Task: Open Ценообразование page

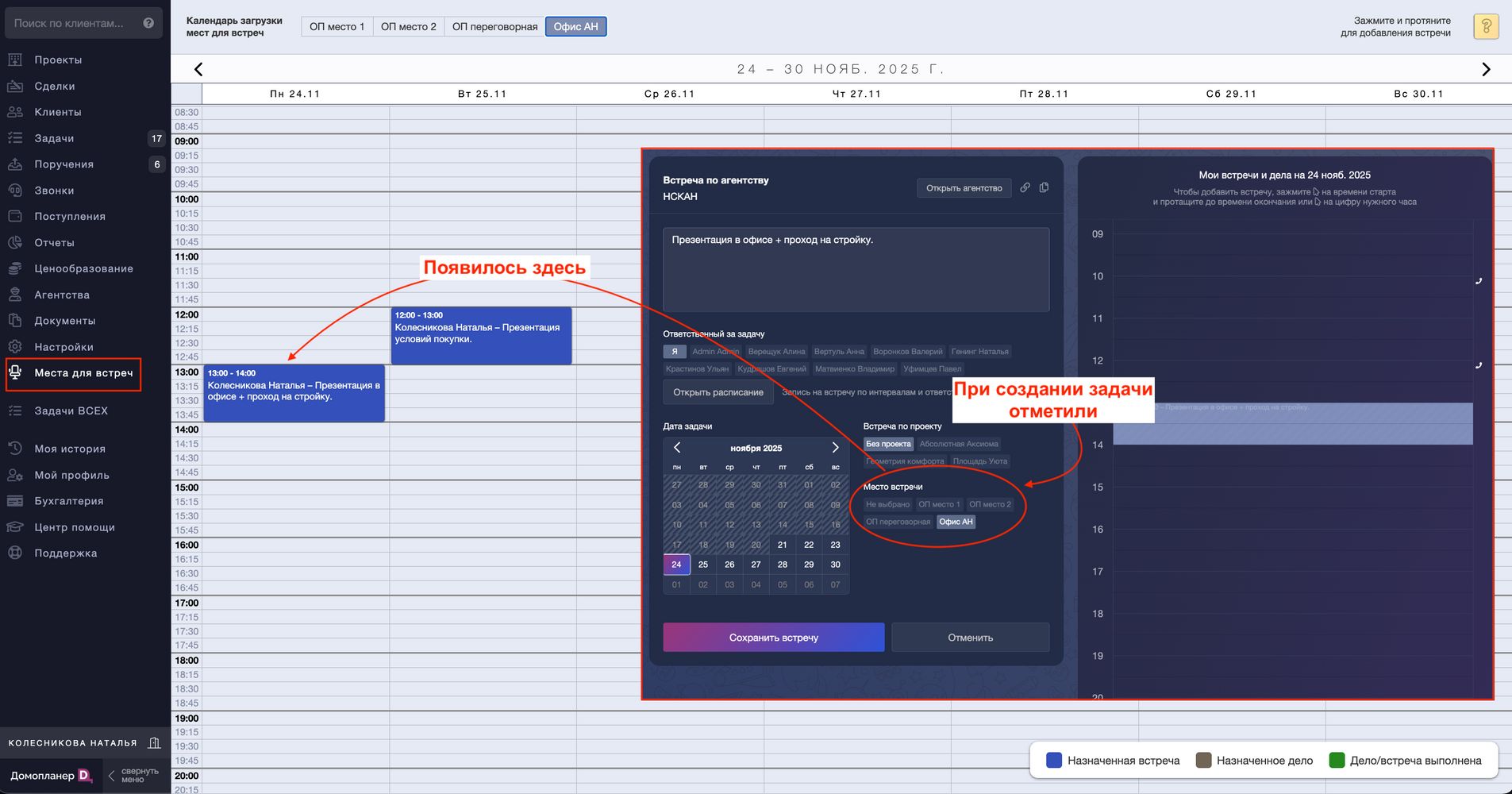Action: (x=83, y=268)
